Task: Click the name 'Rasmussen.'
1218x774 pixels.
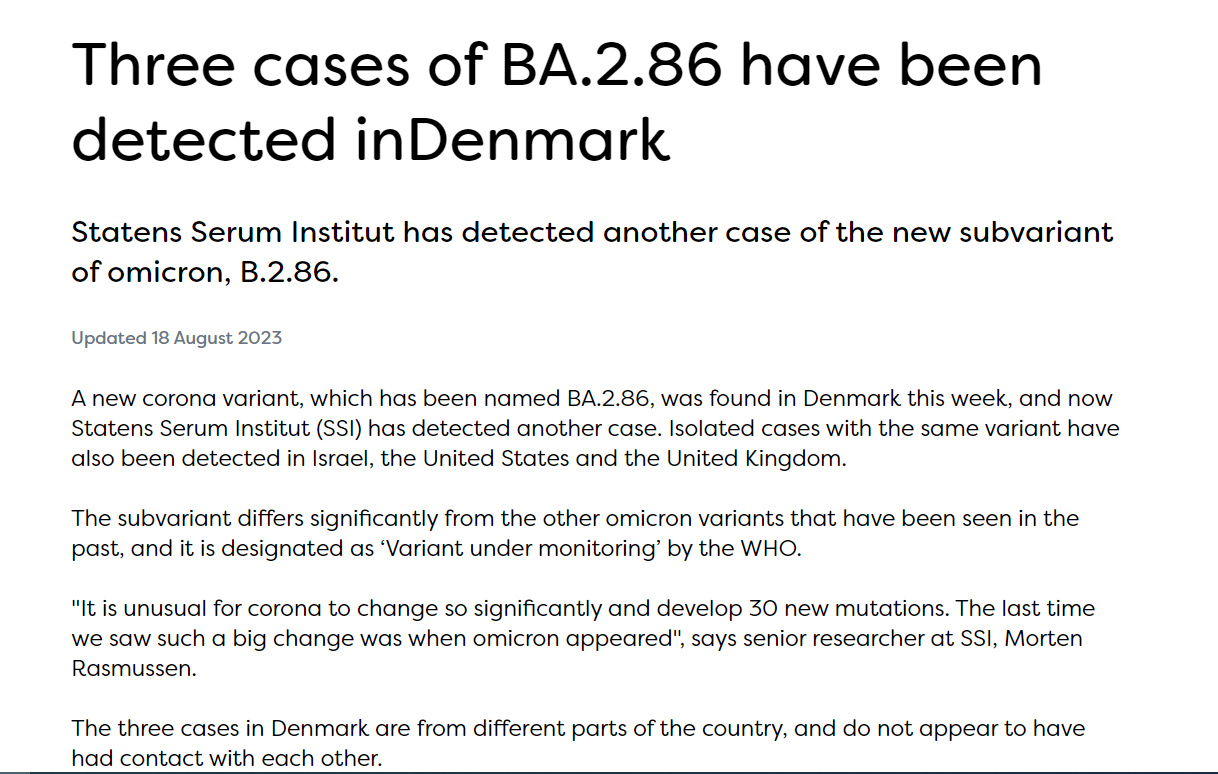Action: click(x=134, y=669)
